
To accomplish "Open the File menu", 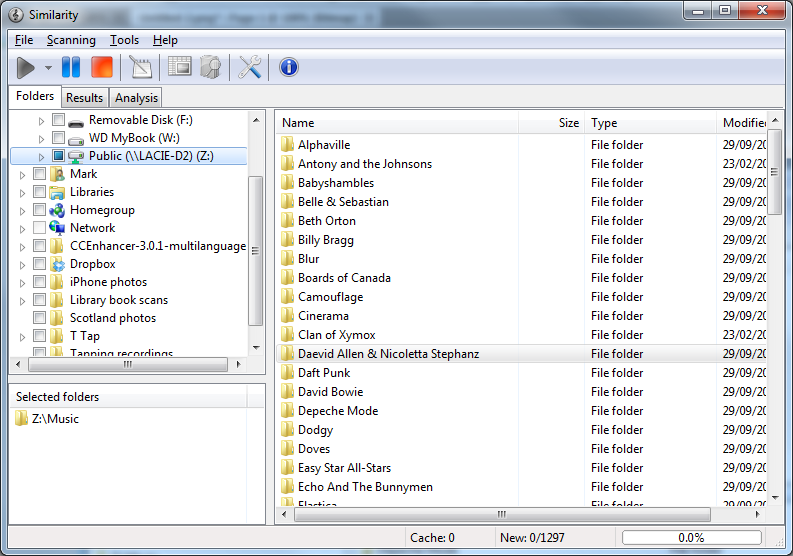I will pyautogui.click(x=24, y=40).
